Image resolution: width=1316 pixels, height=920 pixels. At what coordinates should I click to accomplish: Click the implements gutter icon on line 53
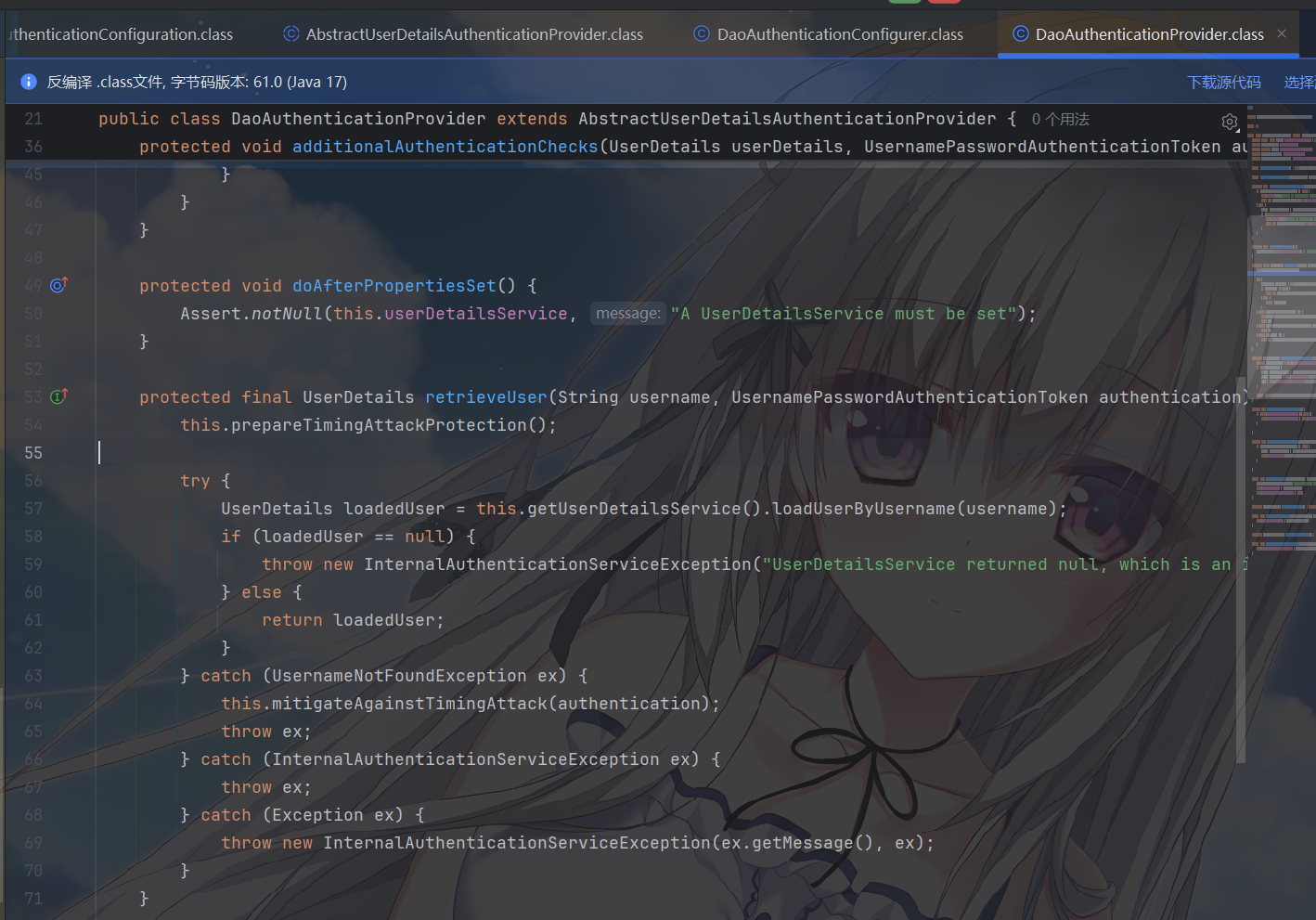click(x=58, y=396)
